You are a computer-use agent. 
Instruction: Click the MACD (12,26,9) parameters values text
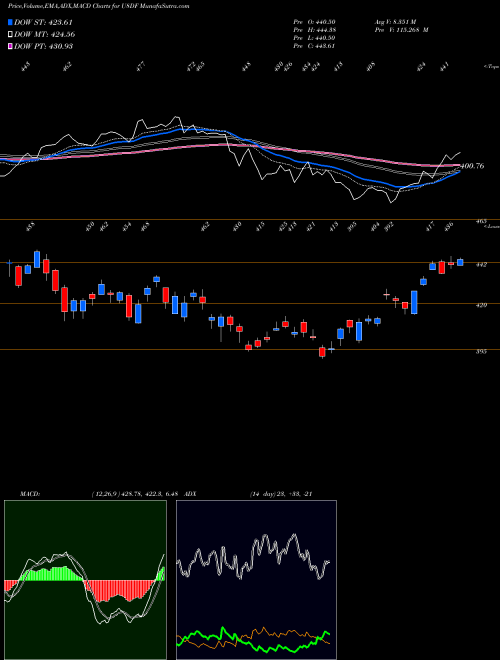(x=136, y=494)
